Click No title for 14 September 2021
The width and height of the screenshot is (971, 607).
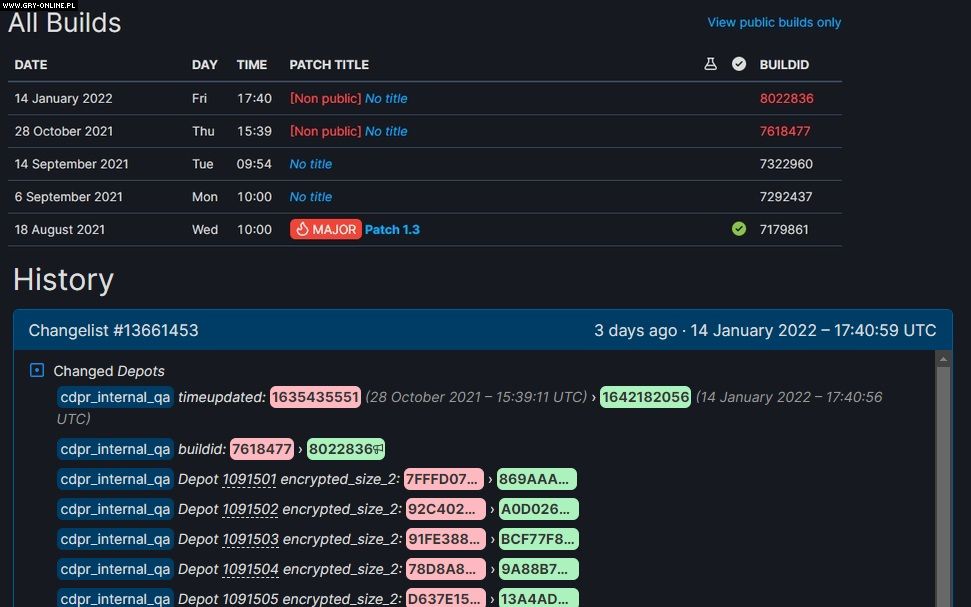click(x=310, y=164)
